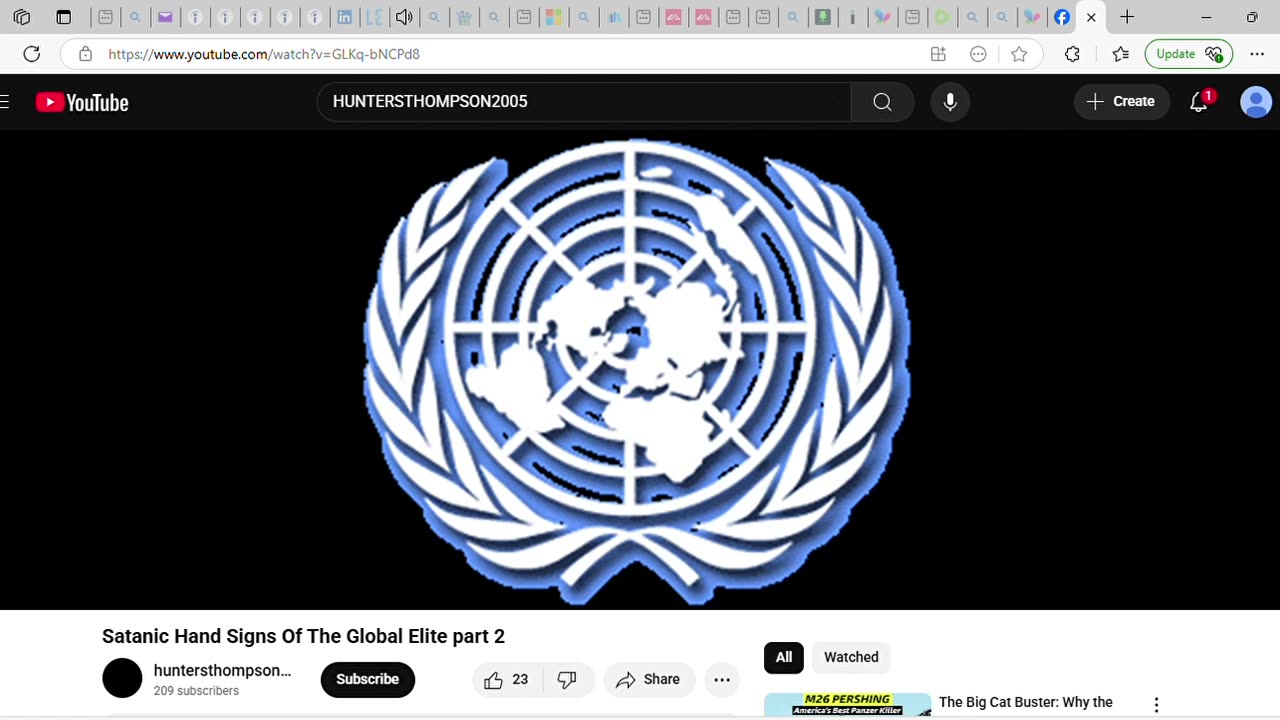Screen dimensions: 1280x720
Task: Click the Create button
Action: pyautogui.click(x=1122, y=102)
